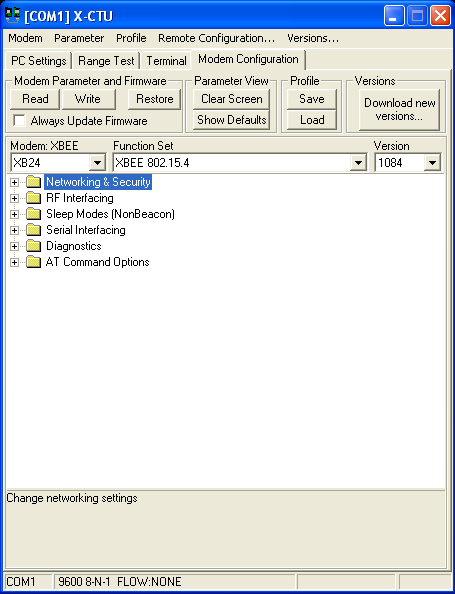Open the Function Set dropdown
The height and width of the screenshot is (594, 455).
click(x=358, y=163)
